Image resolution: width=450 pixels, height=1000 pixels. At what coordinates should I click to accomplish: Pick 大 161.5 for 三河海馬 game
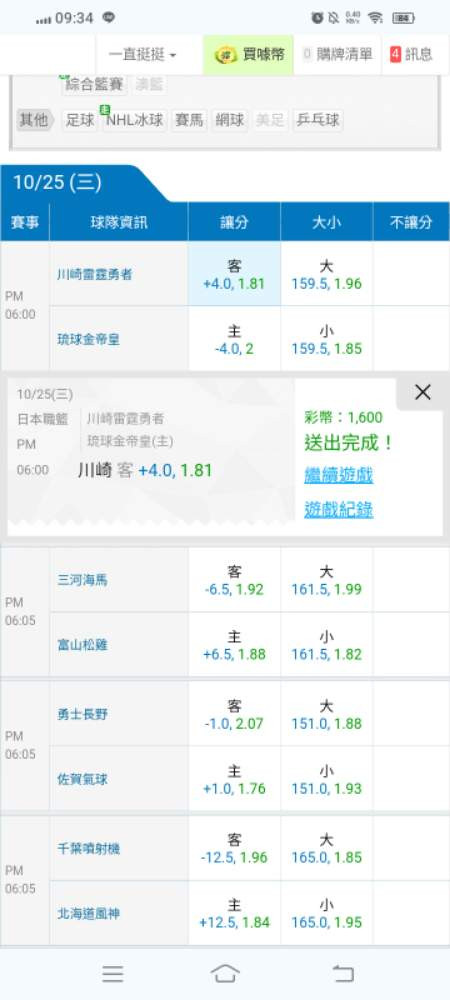click(326, 580)
